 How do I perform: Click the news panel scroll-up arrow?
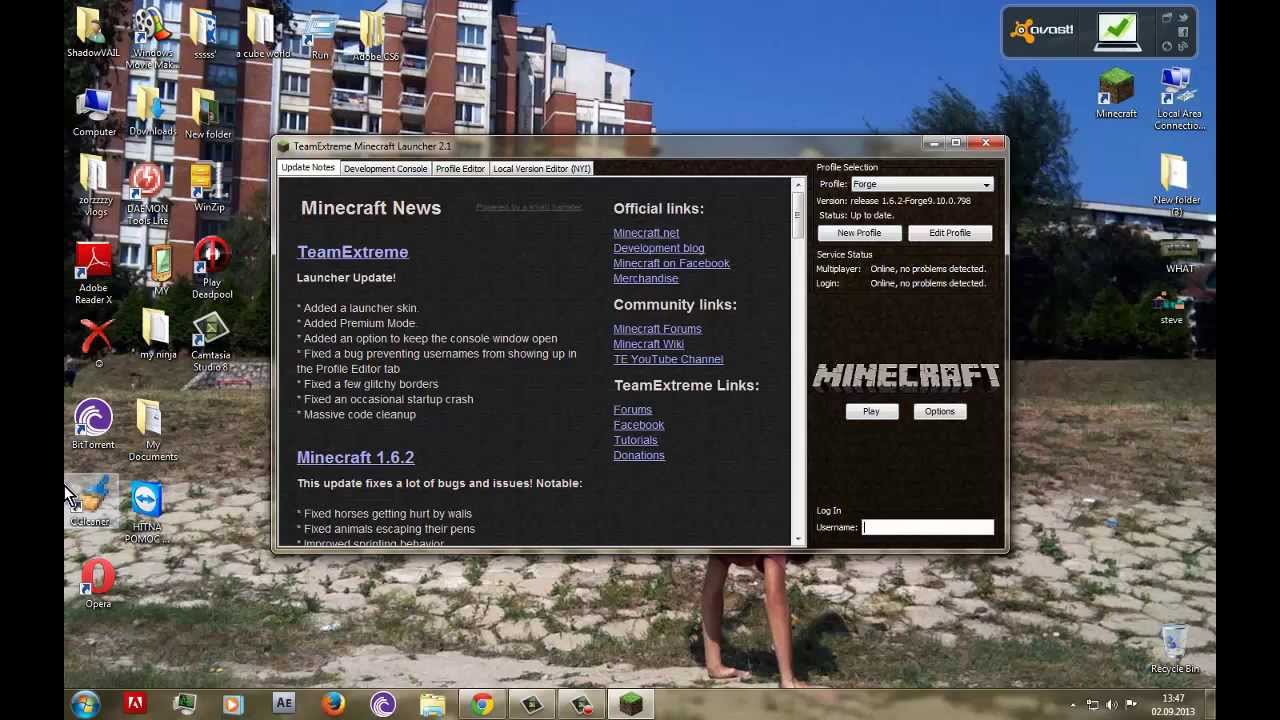coord(798,185)
